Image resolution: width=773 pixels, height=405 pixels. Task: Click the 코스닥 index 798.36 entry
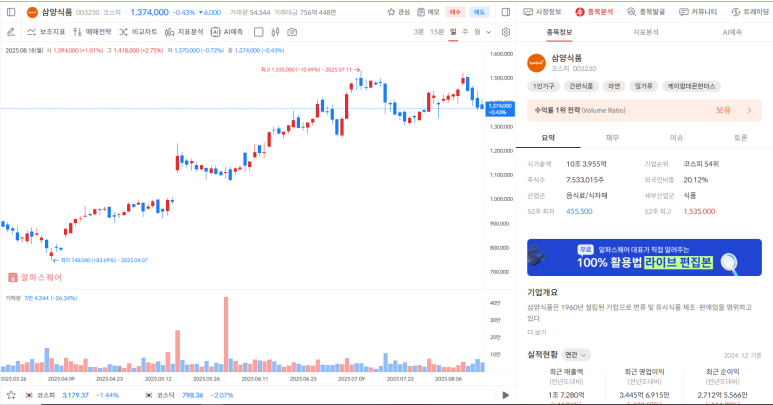(189, 395)
